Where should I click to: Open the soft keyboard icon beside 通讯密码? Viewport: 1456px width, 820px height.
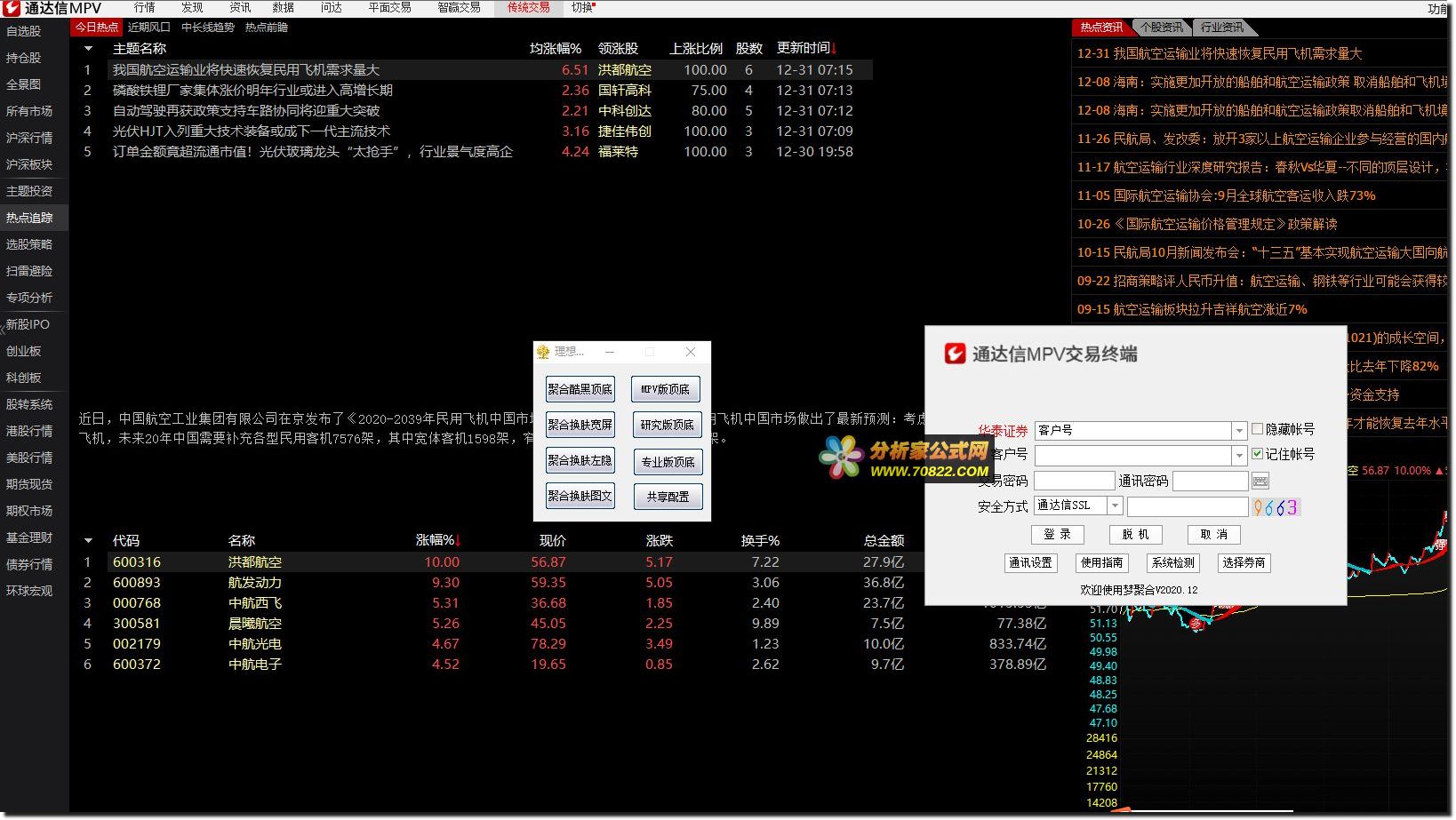coord(1260,482)
